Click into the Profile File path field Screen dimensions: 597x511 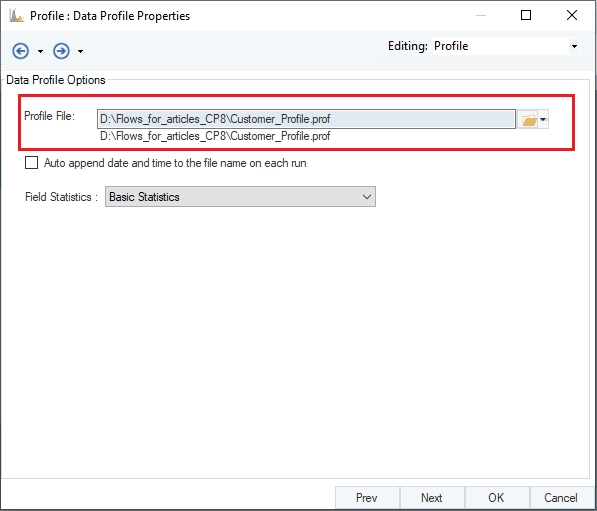[x=306, y=119]
